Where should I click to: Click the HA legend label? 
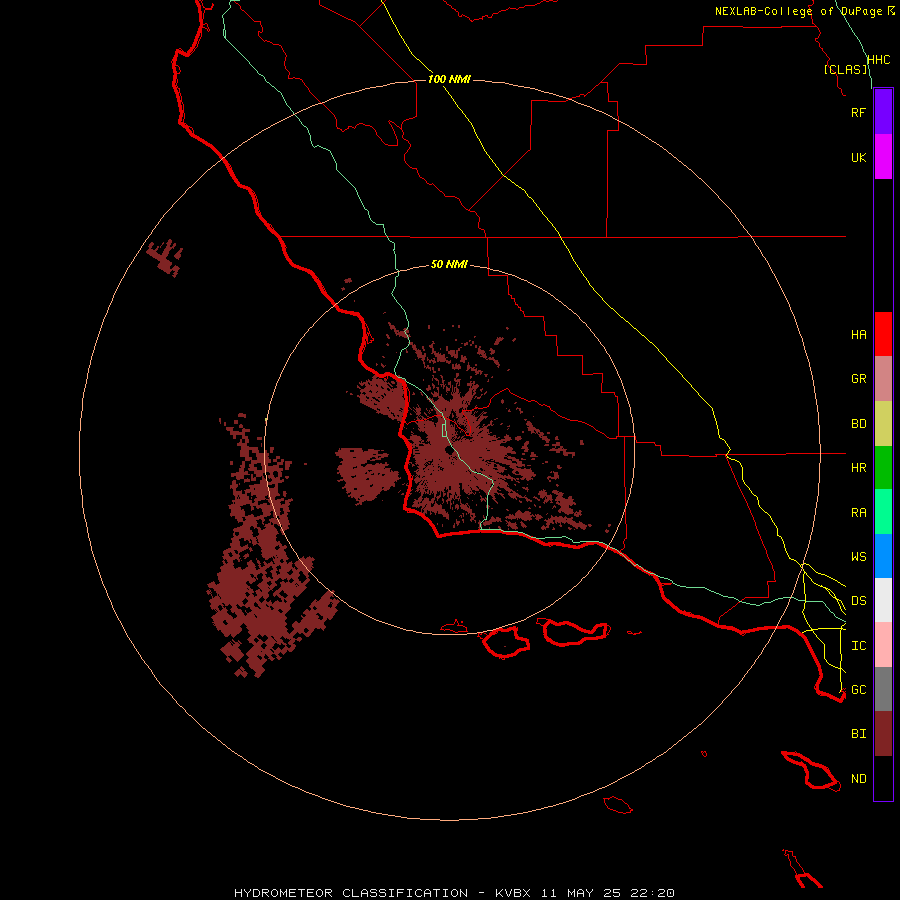[x=858, y=335]
